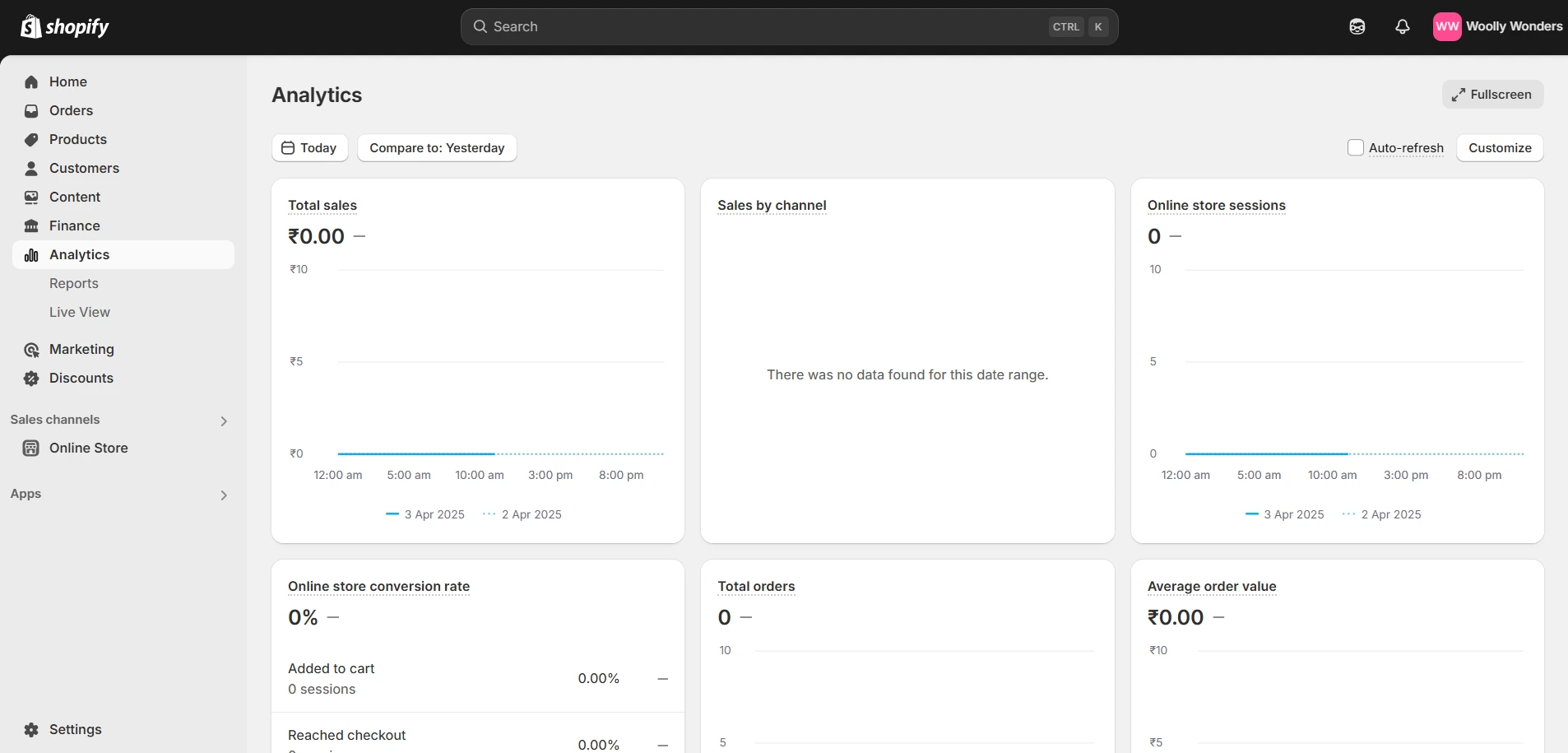Expand the Sales channels section
The image size is (1568, 753).
click(x=223, y=421)
